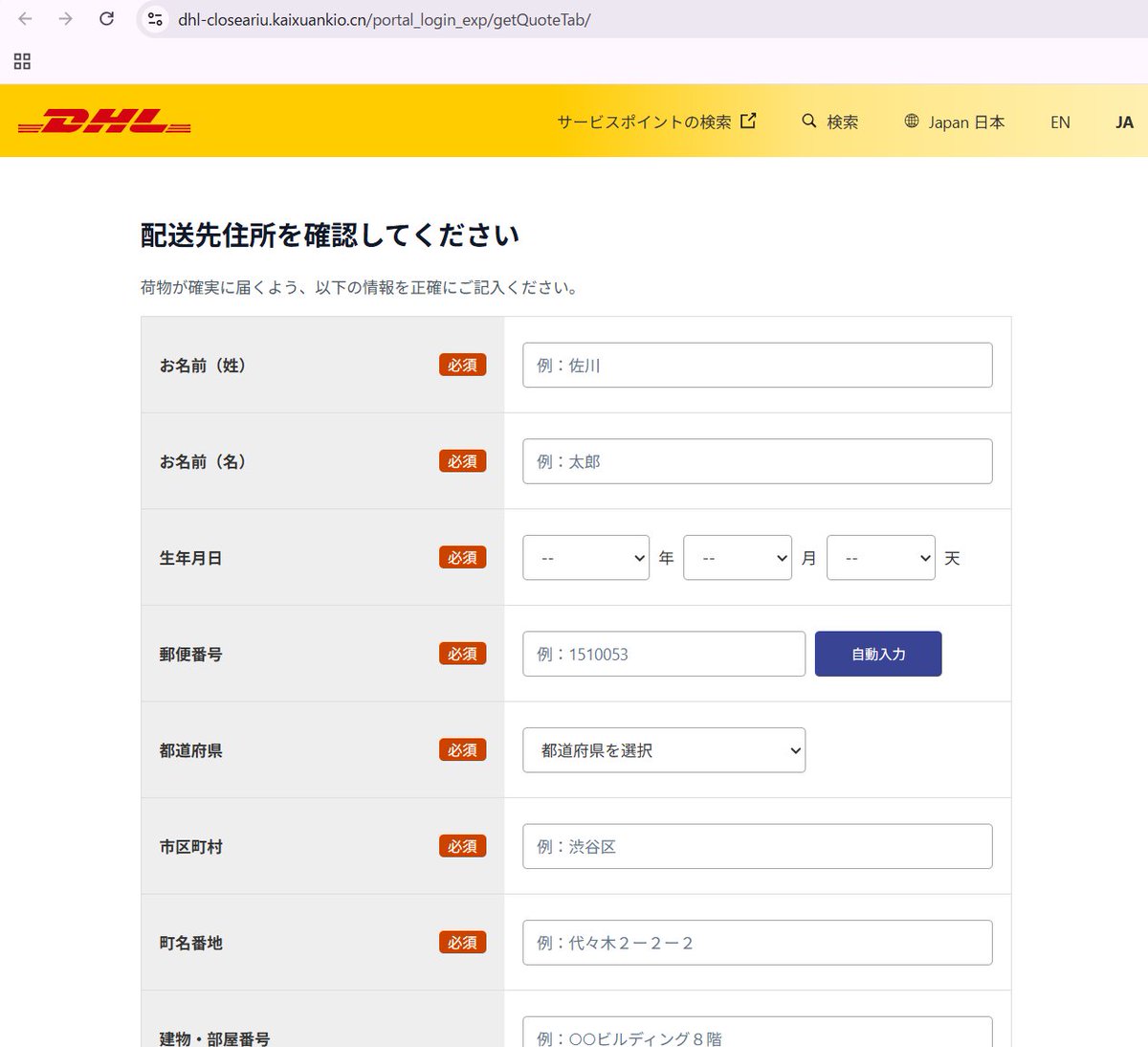Click the browser back arrow
The image size is (1148, 1047).
pos(25,19)
